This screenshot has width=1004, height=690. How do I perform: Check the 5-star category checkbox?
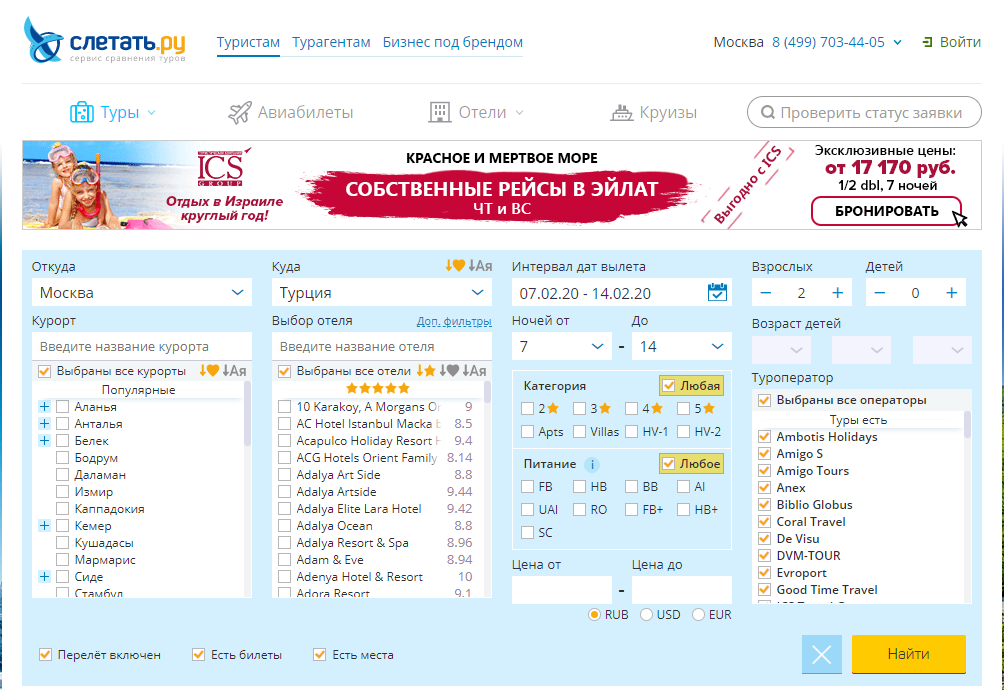click(x=683, y=408)
